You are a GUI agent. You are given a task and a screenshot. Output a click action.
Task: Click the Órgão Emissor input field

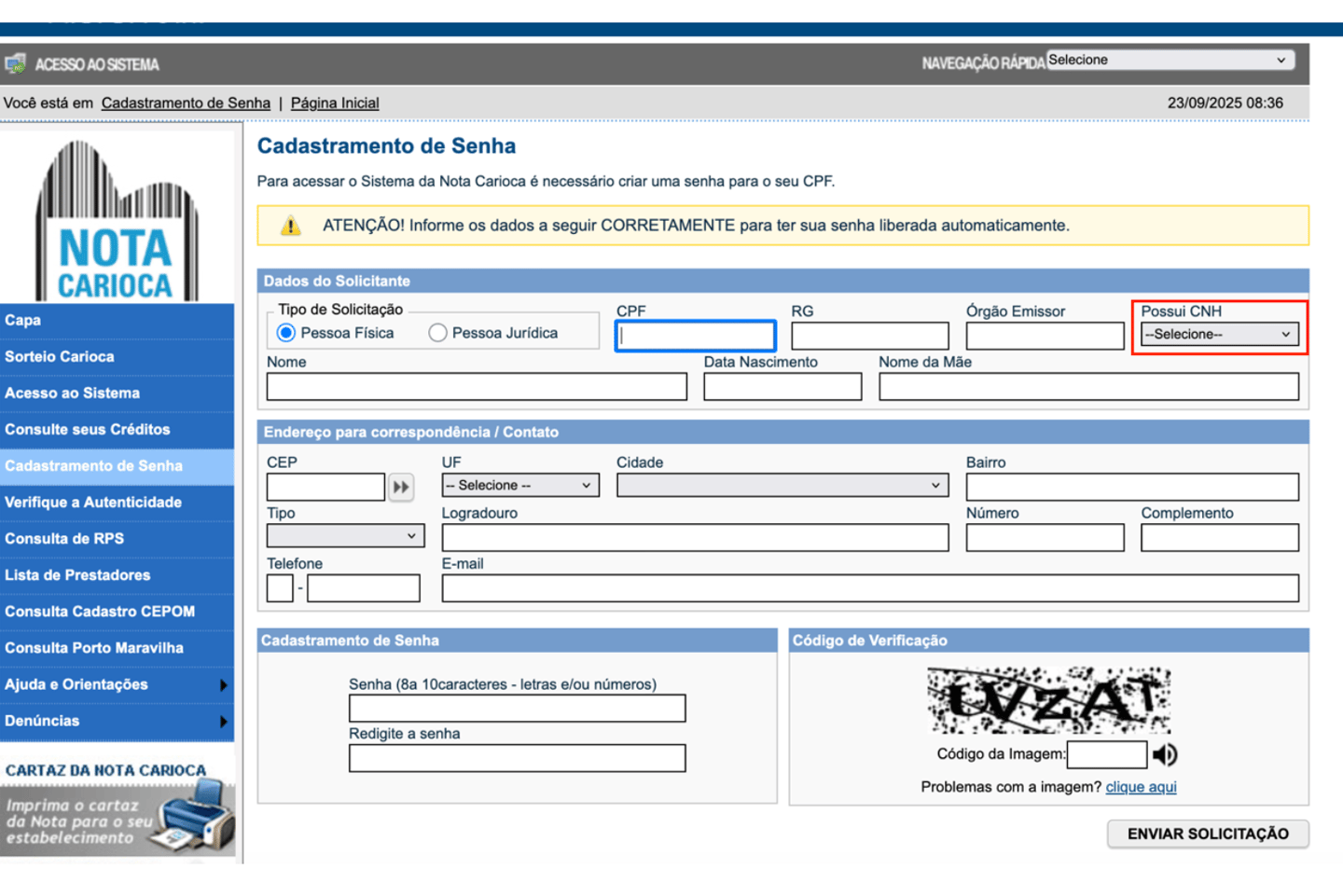(1045, 336)
